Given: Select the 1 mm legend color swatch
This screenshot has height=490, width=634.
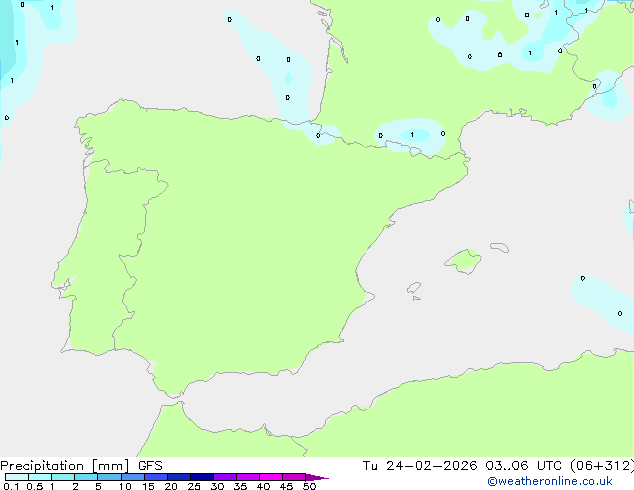Looking at the screenshot, I should click(63, 477).
